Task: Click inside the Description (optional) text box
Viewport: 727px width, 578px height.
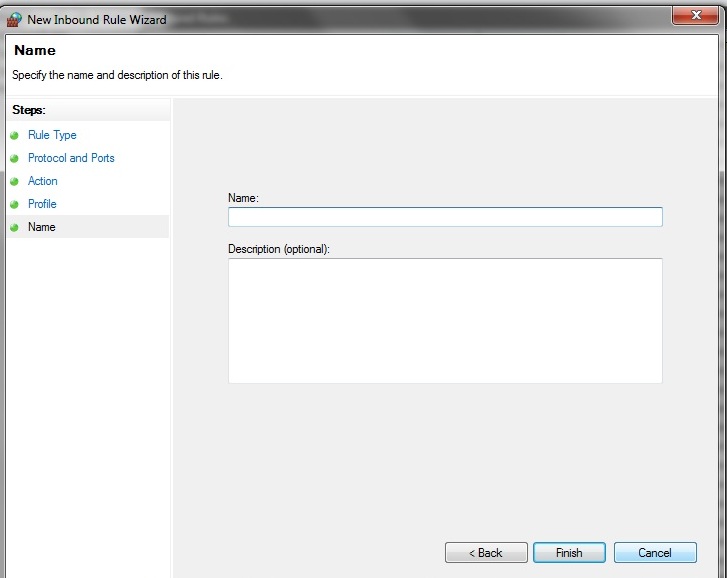Action: pos(445,320)
